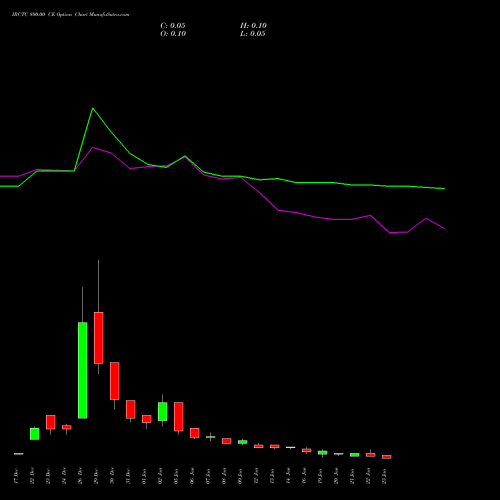This screenshot has width=500, height=500.
Task: Select the red candle above 23 Dec
Action: (51, 422)
